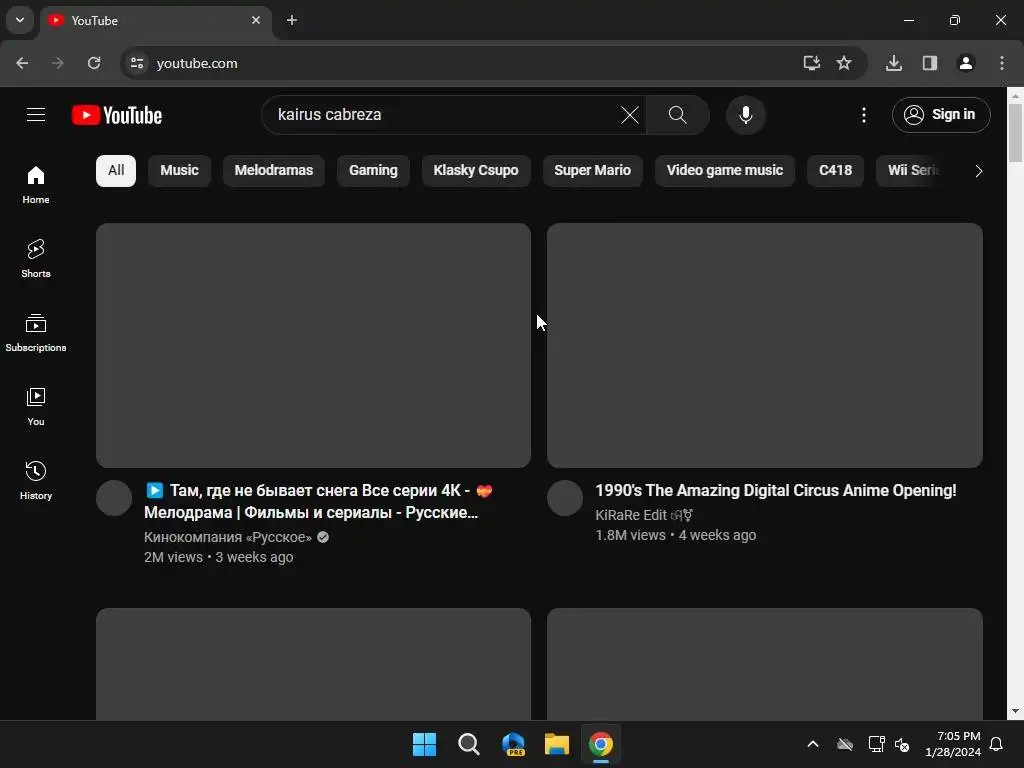Open the melodrama video thumbnail
The height and width of the screenshot is (768, 1024).
[313, 345]
